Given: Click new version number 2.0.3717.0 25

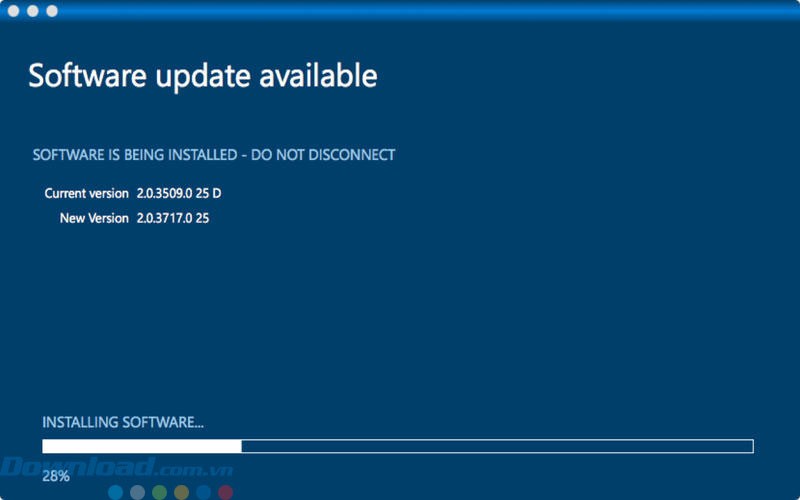Looking at the screenshot, I should coord(172,218).
